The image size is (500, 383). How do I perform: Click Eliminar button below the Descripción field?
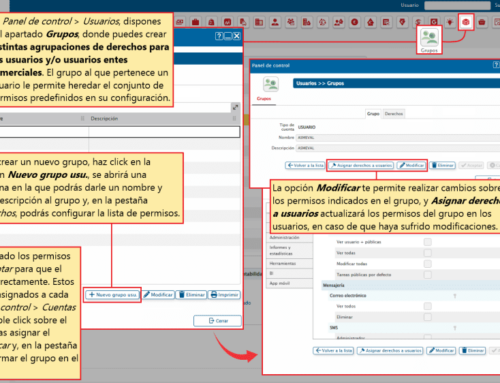pos(442,165)
